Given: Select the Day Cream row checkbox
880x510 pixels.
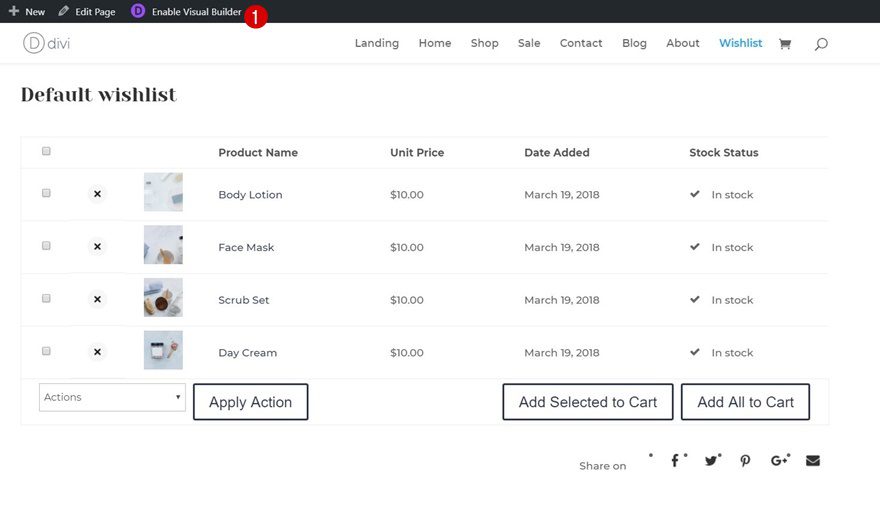Looking at the screenshot, I should click(x=46, y=351).
